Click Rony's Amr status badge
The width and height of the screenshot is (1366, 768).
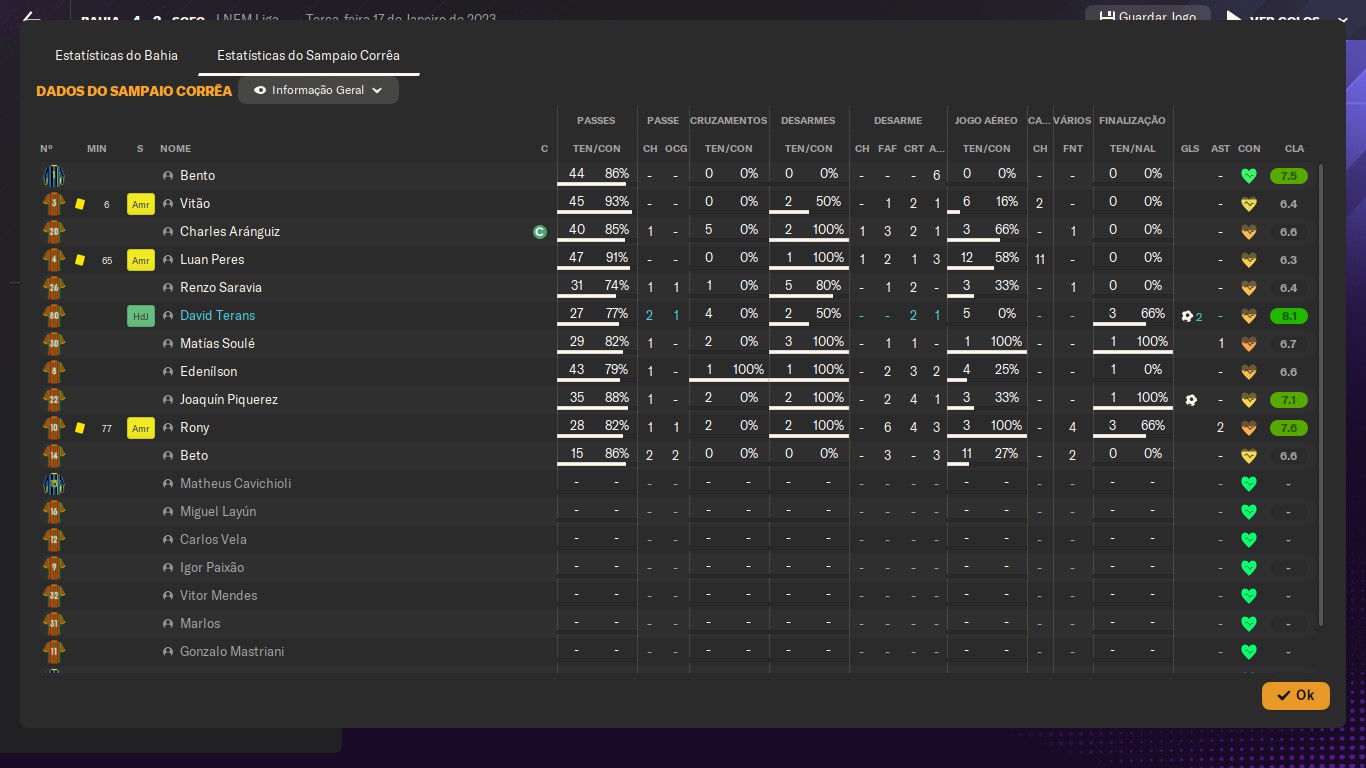point(141,429)
